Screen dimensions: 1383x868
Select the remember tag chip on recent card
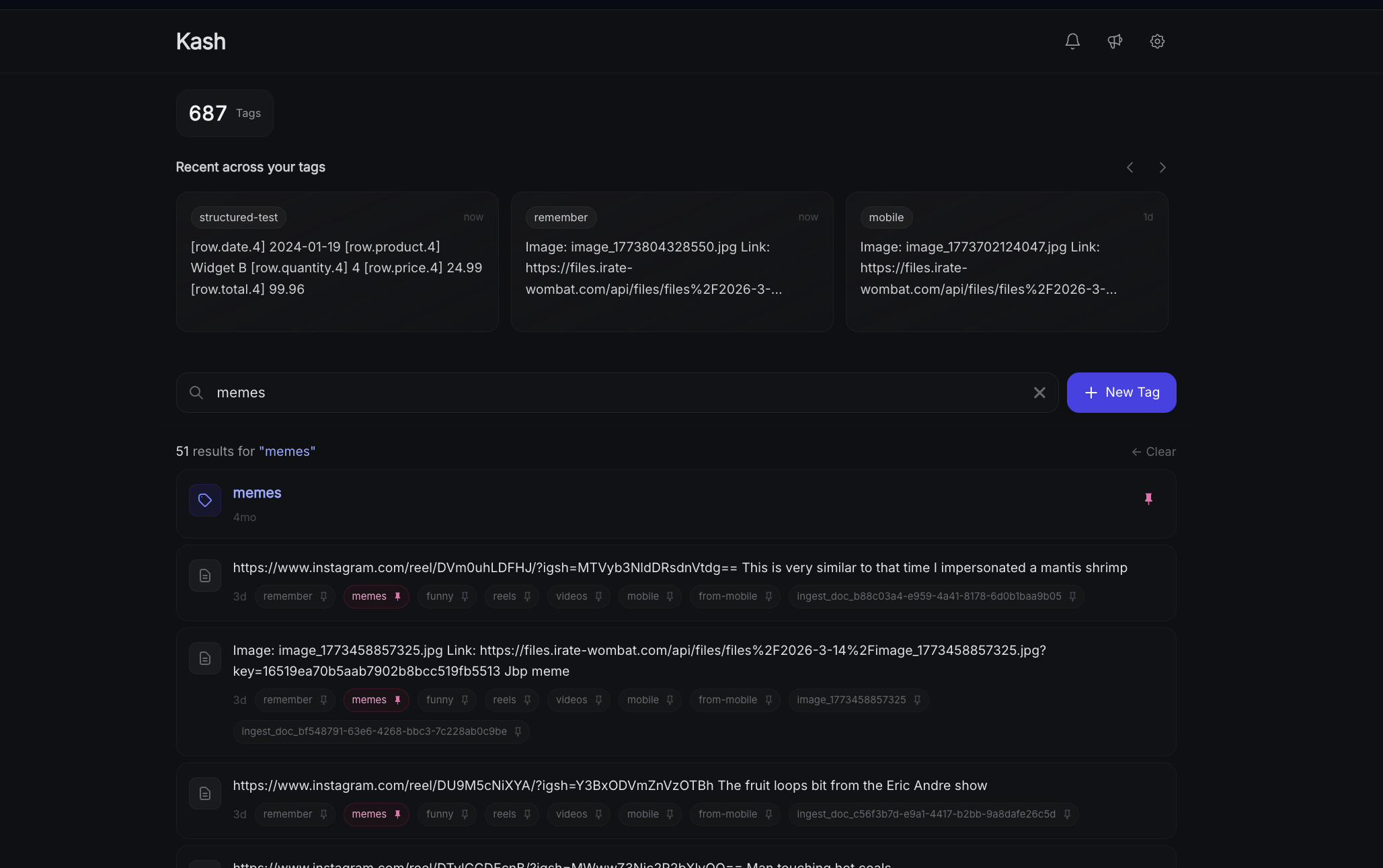click(560, 217)
